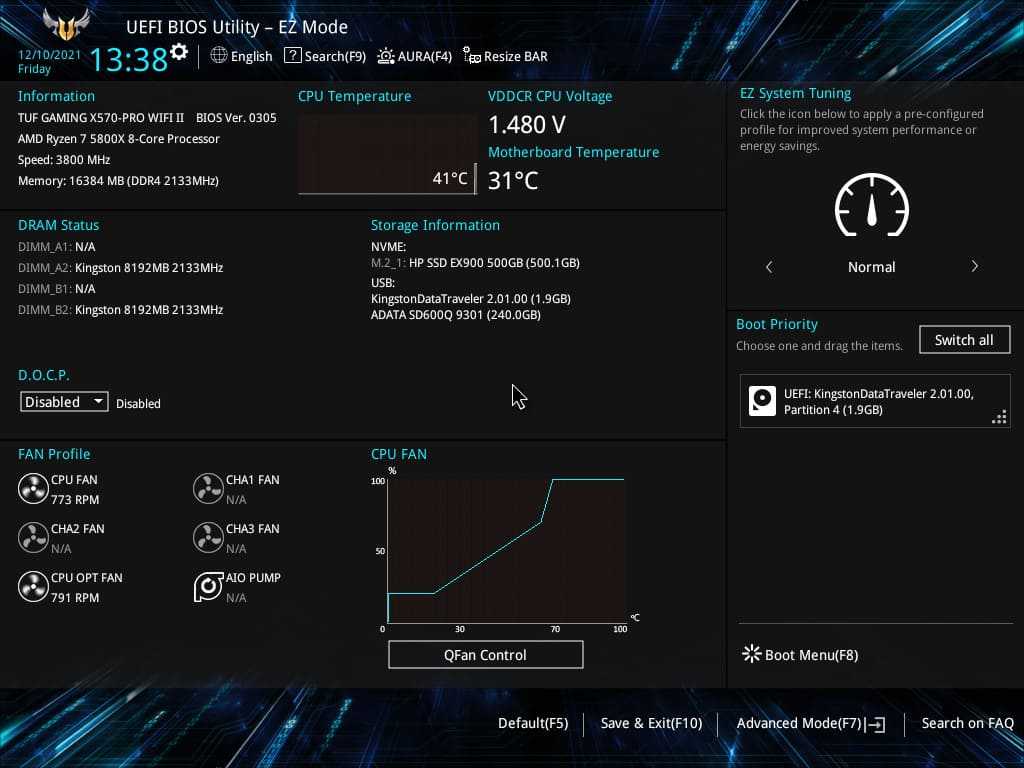The image size is (1024, 768).
Task: Open the English language selector
Action: [x=241, y=56]
